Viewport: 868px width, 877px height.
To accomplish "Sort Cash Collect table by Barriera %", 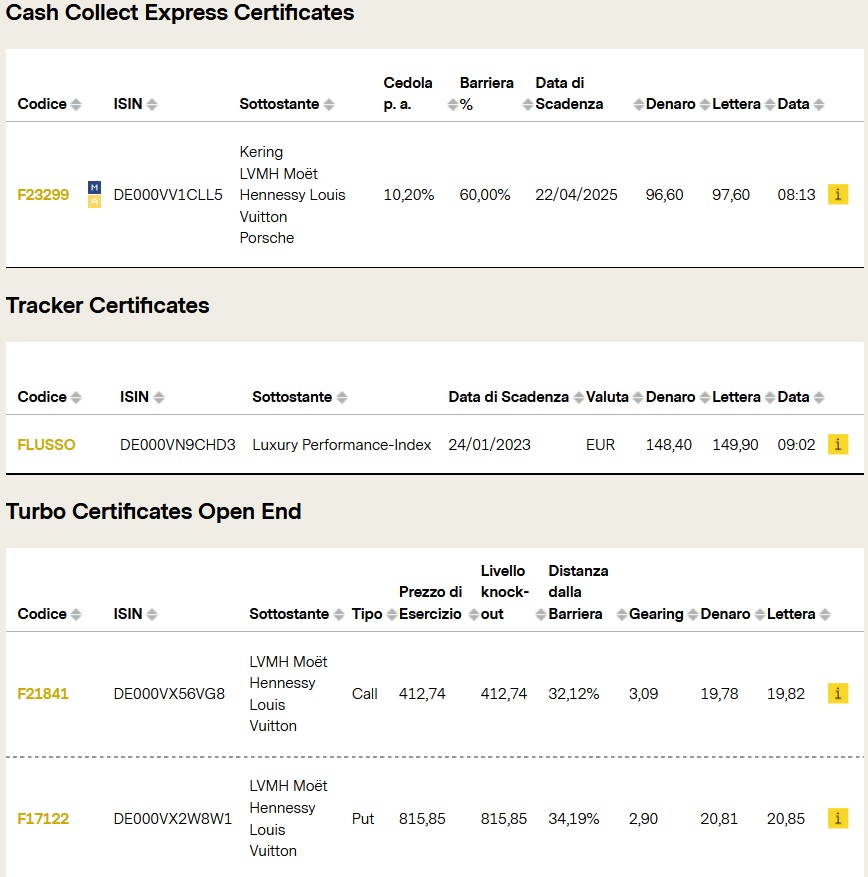I will (x=527, y=105).
